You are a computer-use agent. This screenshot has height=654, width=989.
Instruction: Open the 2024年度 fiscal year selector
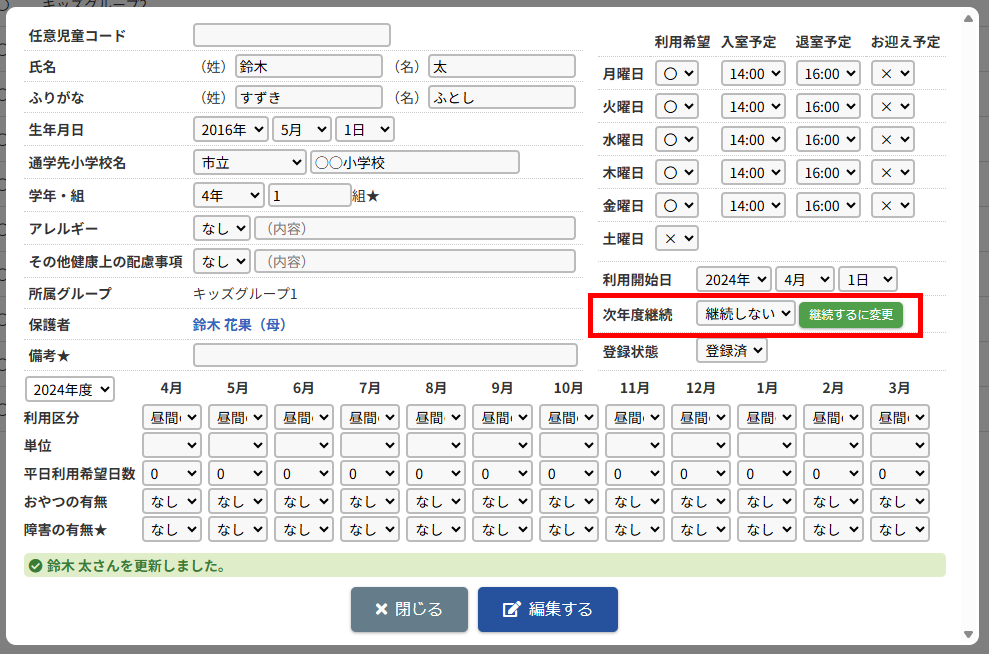pos(70,388)
